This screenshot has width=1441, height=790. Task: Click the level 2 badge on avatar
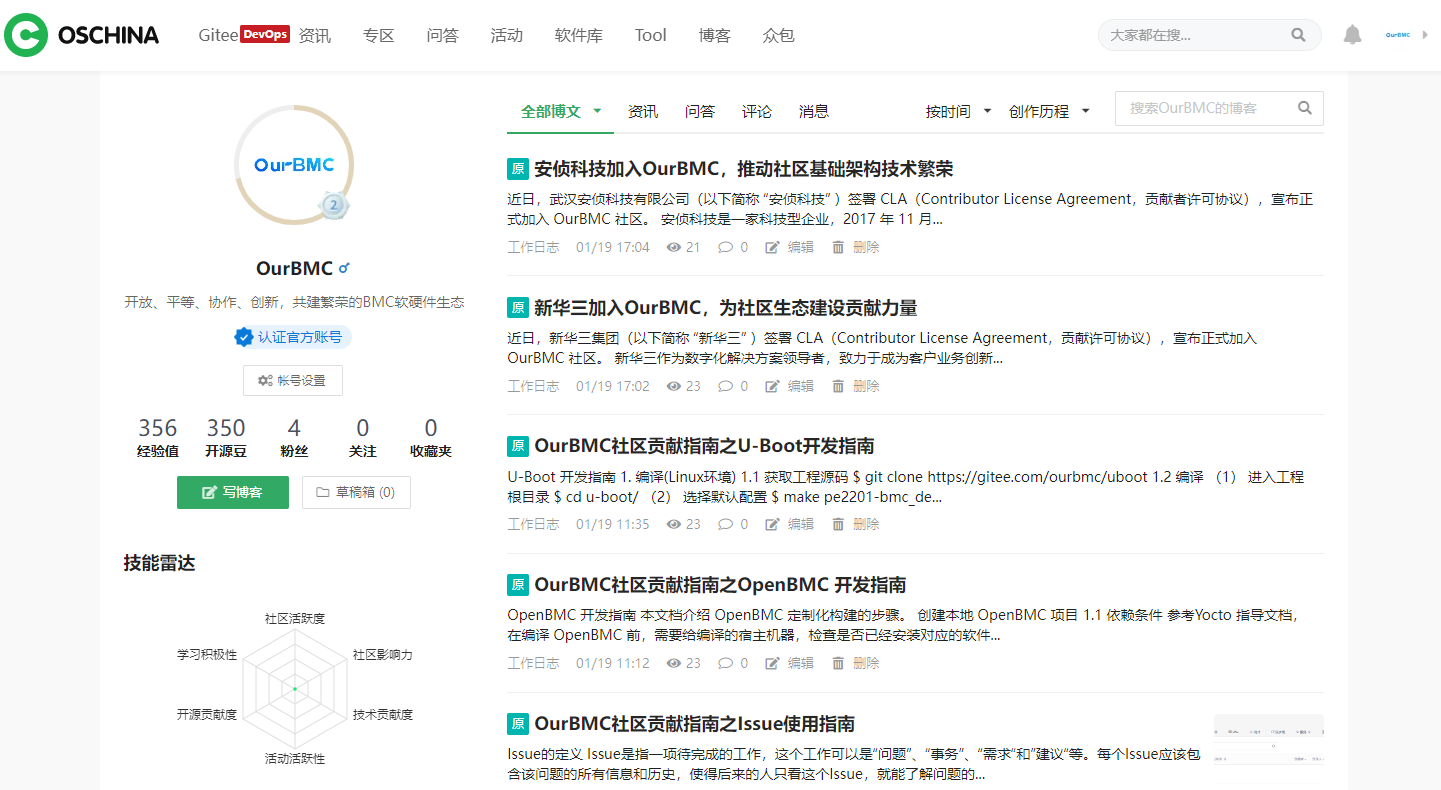click(334, 205)
